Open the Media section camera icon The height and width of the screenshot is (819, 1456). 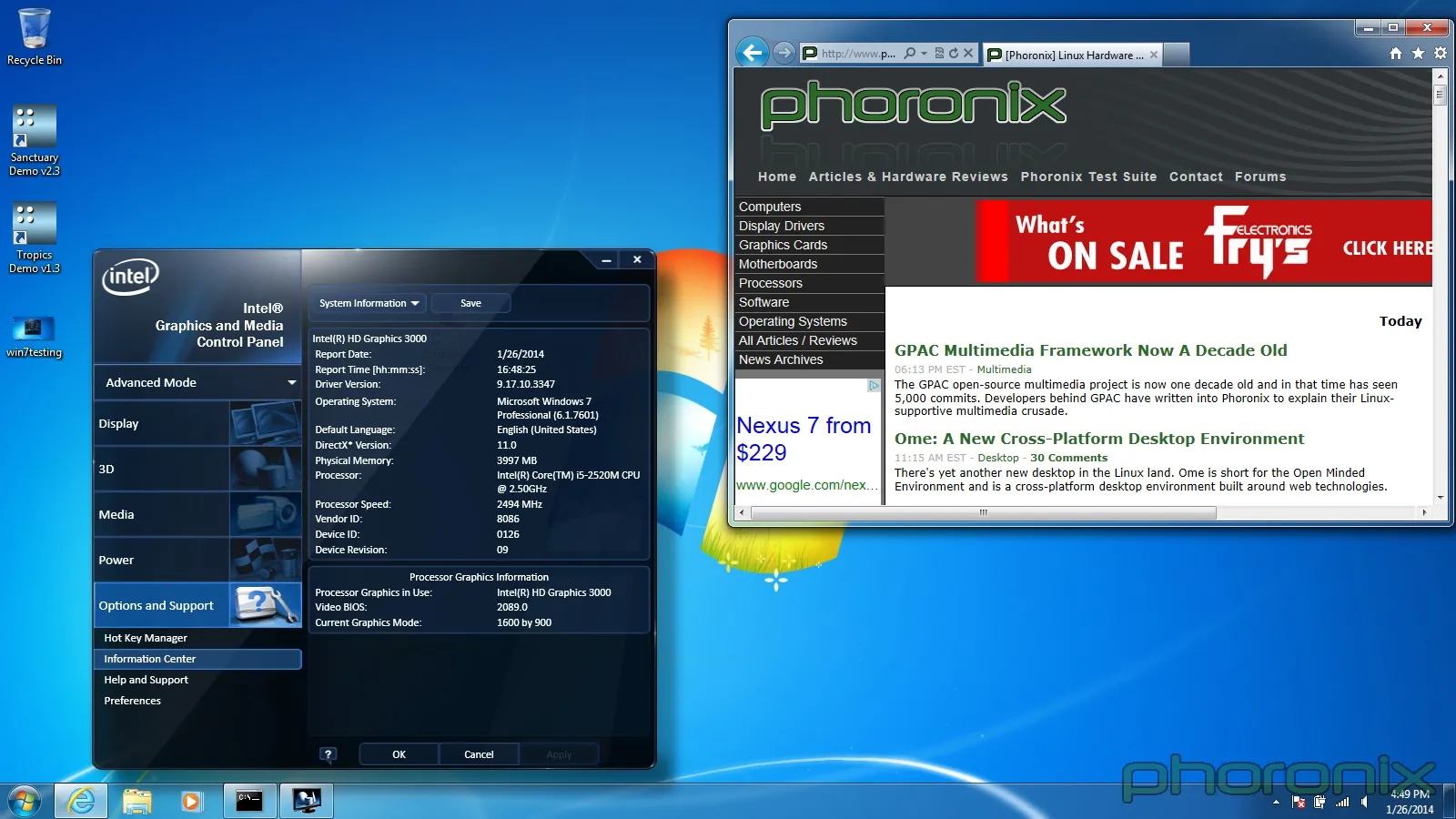(265, 514)
